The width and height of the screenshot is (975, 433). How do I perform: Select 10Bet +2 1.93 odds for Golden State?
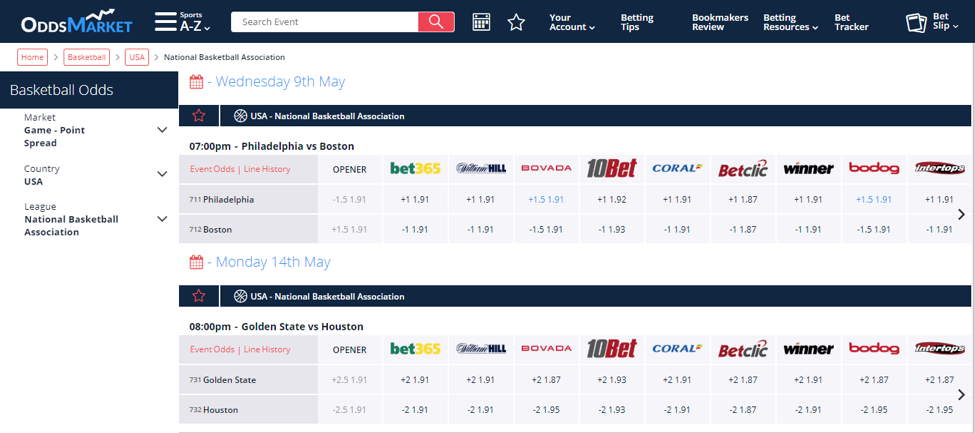(x=612, y=380)
